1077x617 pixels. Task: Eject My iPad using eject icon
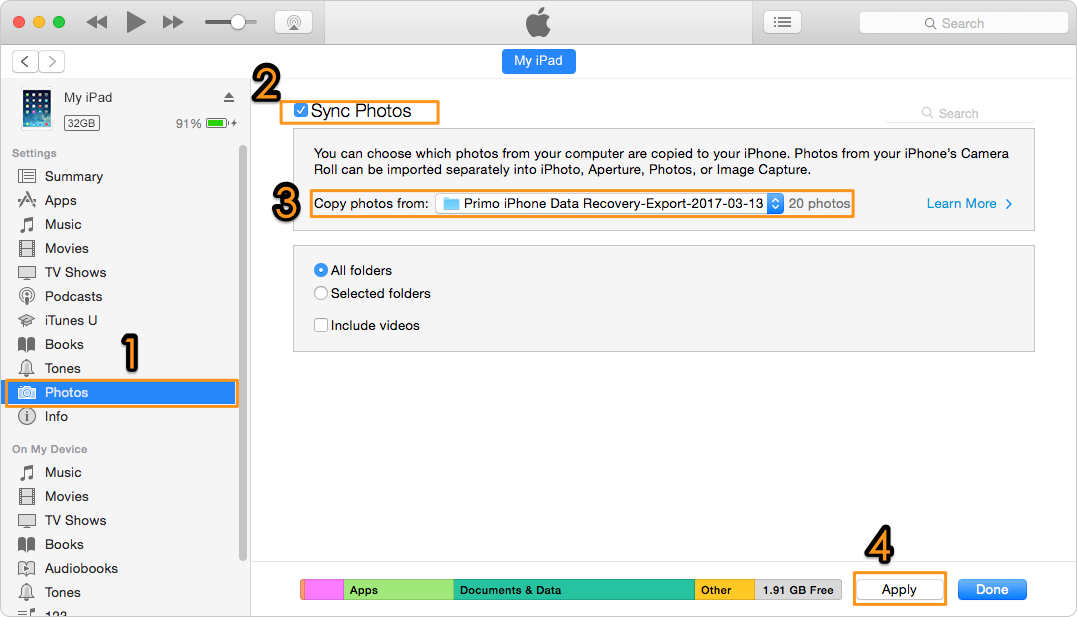pyautogui.click(x=229, y=98)
